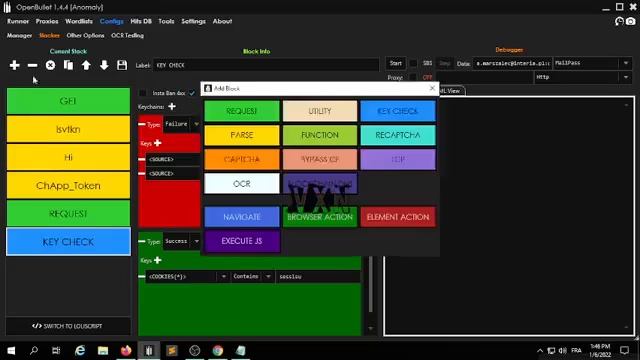Click the add block plus icon
The width and height of the screenshot is (640, 360).
tap(15, 65)
